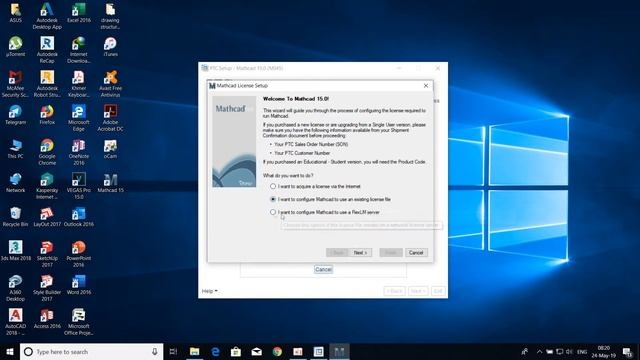Open LayOut 2017 desktop icon
Image resolution: width=640 pixels, height=360 pixels.
coord(47,217)
